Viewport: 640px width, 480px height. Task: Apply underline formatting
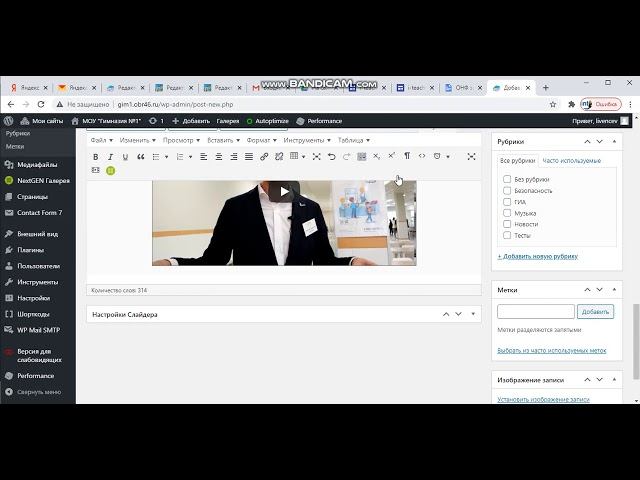125,157
